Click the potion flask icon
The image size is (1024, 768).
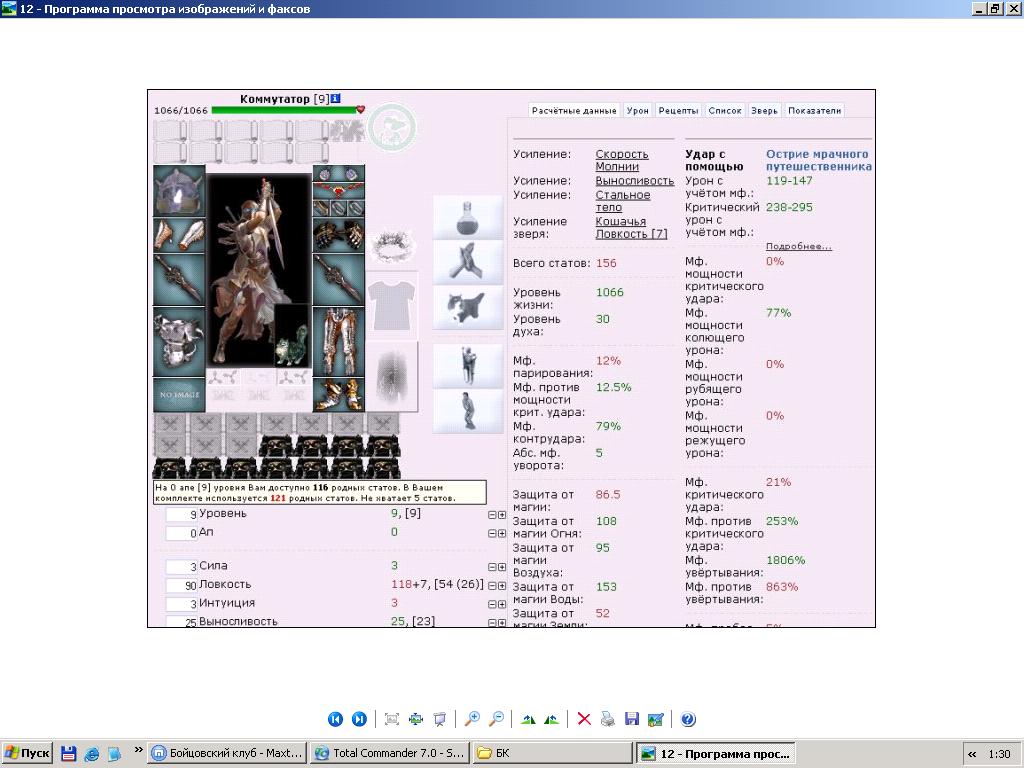point(468,217)
